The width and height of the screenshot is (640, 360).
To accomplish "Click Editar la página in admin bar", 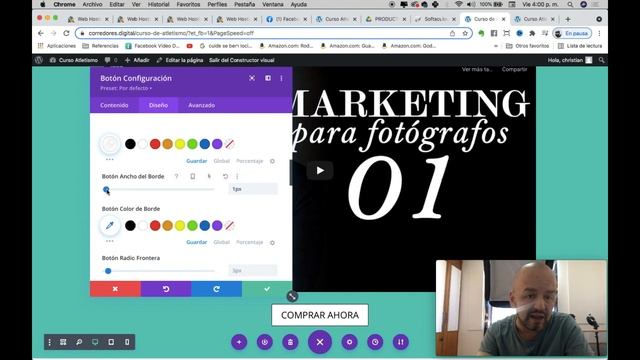I will point(180,60).
